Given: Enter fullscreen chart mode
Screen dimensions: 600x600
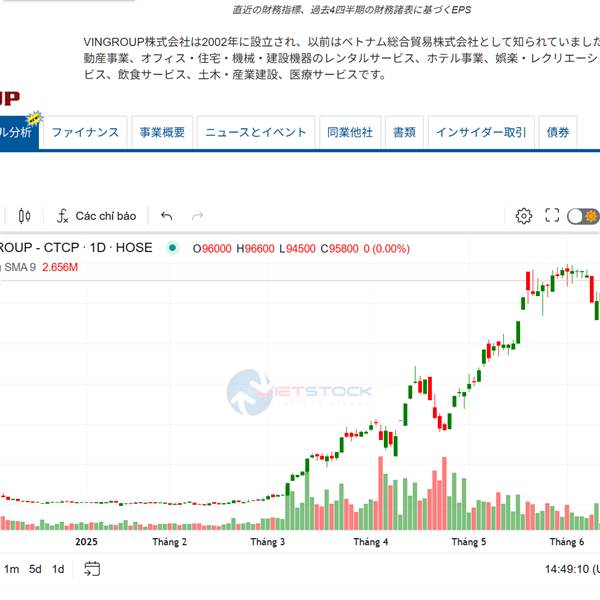Looking at the screenshot, I should point(552,215).
